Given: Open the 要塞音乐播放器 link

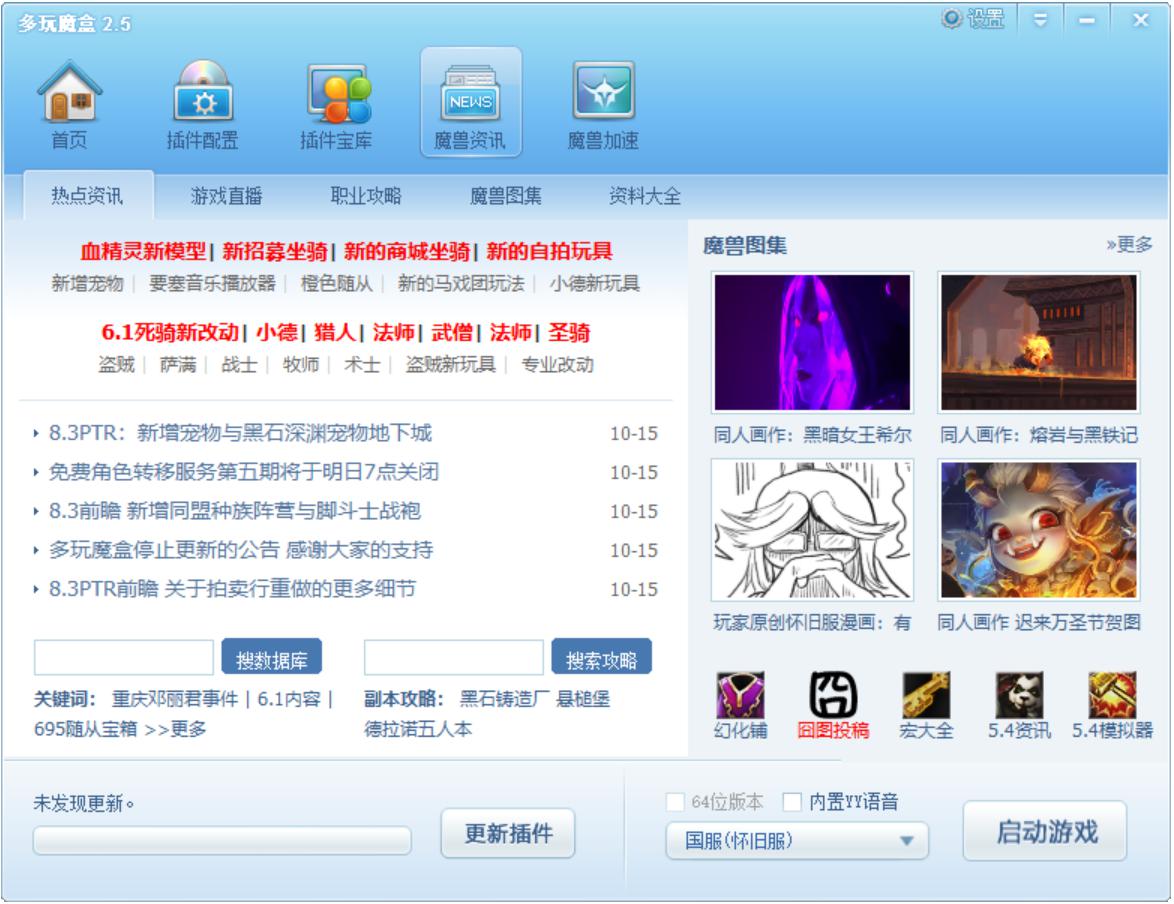Looking at the screenshot, I should pos(213,283).
